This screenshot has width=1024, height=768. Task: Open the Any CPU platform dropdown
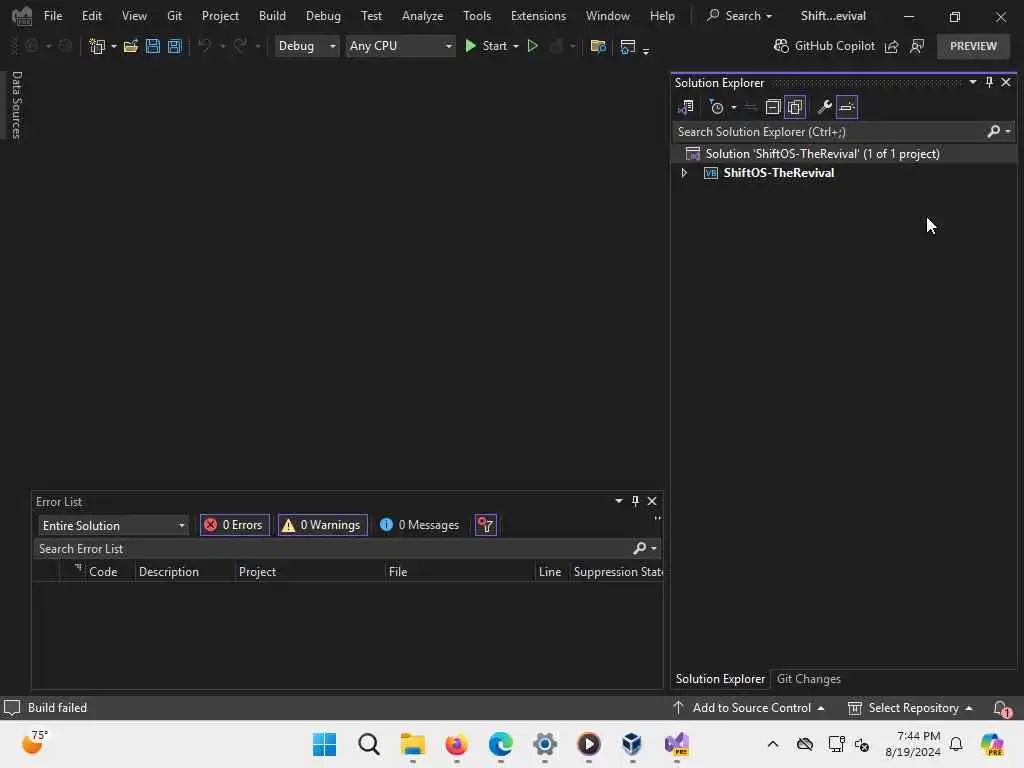[400, 46]
